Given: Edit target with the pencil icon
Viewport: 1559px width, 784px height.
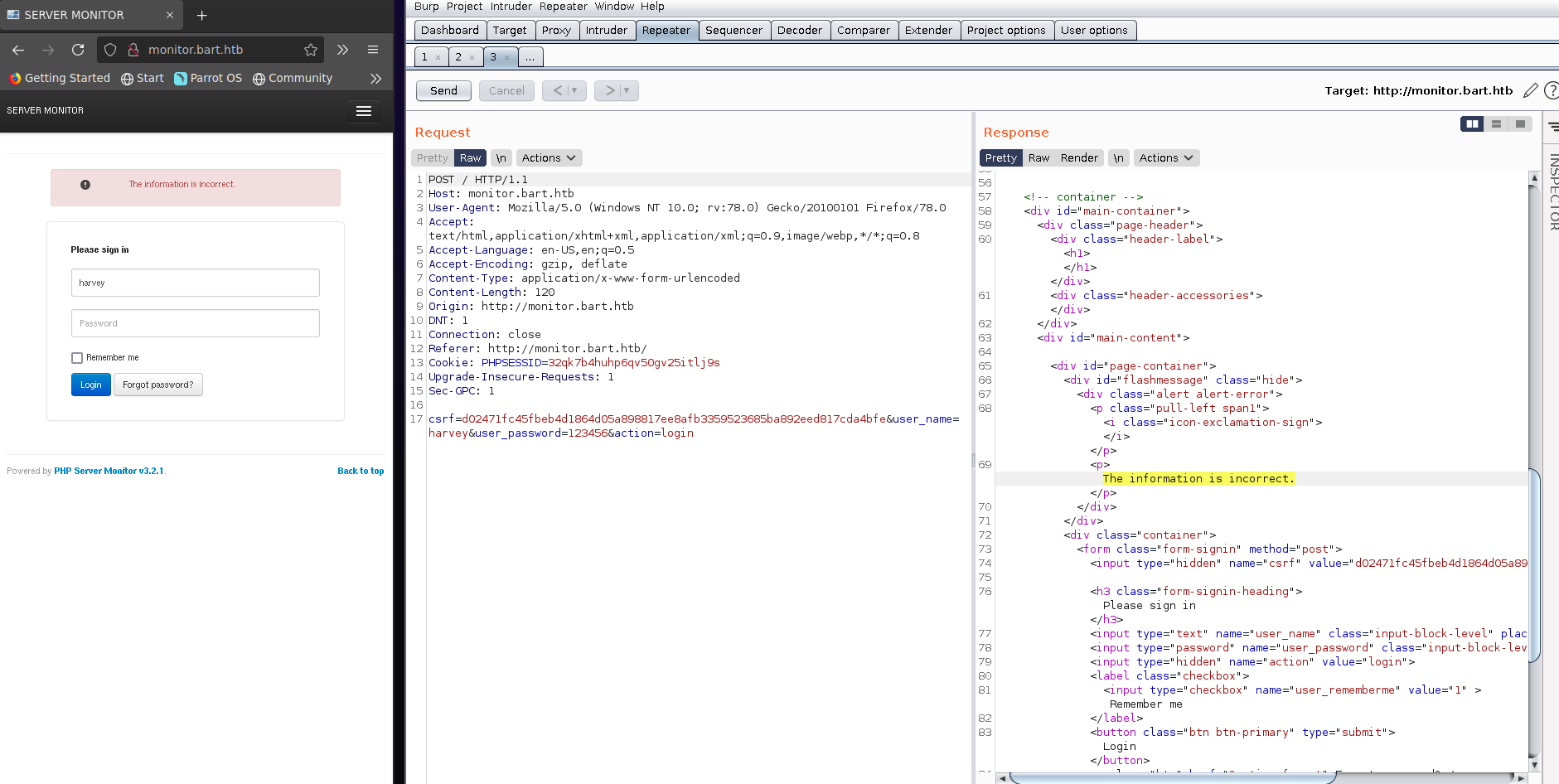Looking at the screenshot, I should pos(1530,91).
